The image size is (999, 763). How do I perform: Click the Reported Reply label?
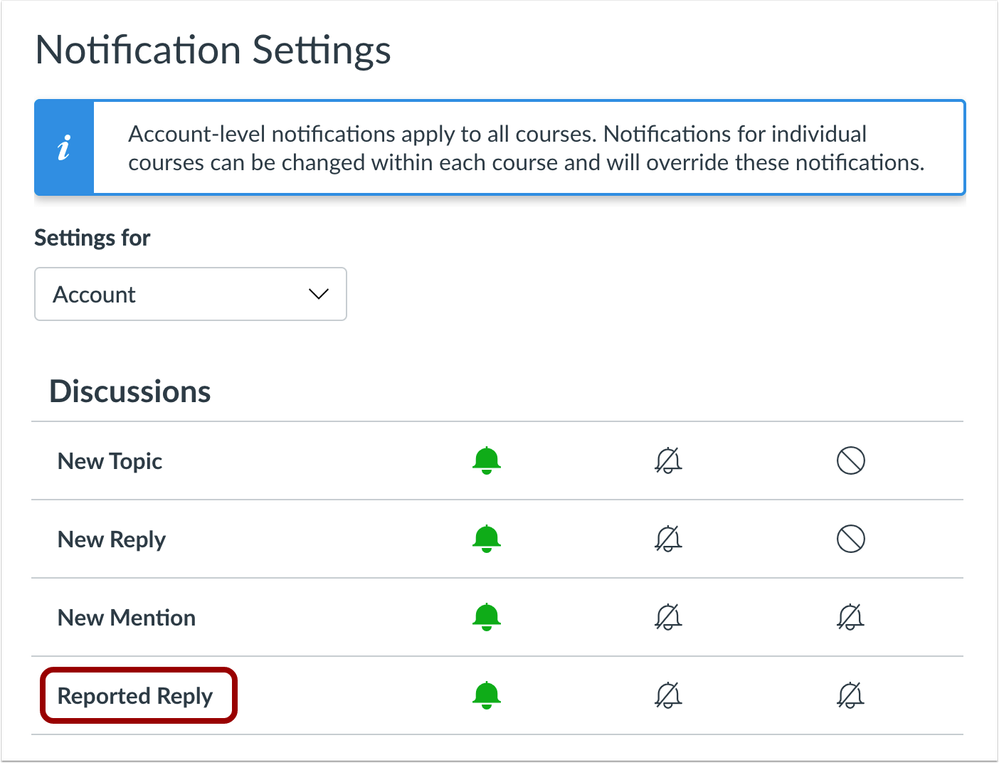[x=135, y=695]
